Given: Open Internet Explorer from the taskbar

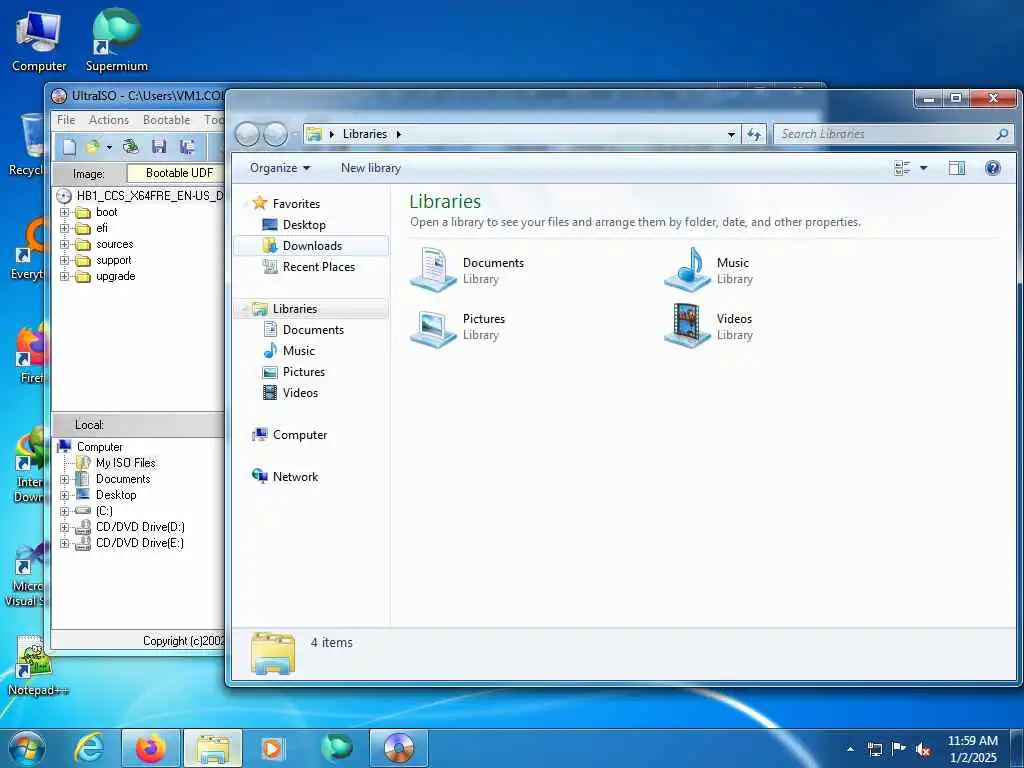Looking at the screenshot, I should point(89,748).
